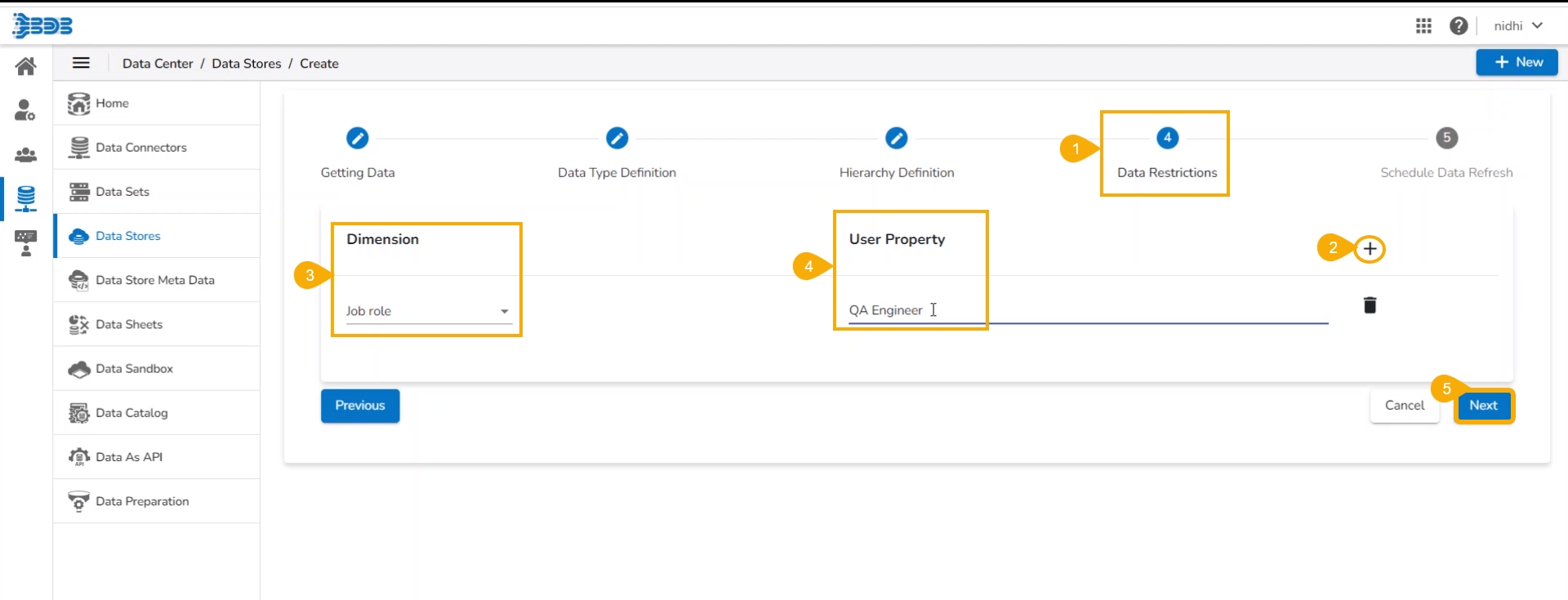The image size is (1568, 600).
Task: Open the apps grid icon
Action: 1423,26
